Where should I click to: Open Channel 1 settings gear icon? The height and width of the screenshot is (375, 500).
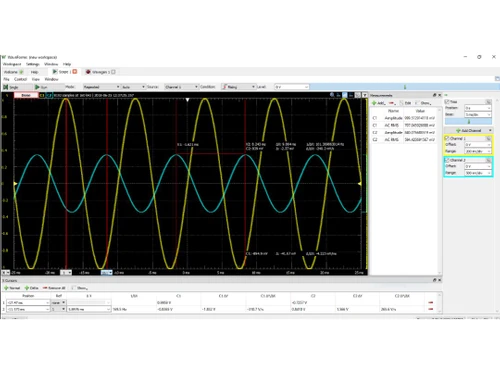tap(488, 138)
